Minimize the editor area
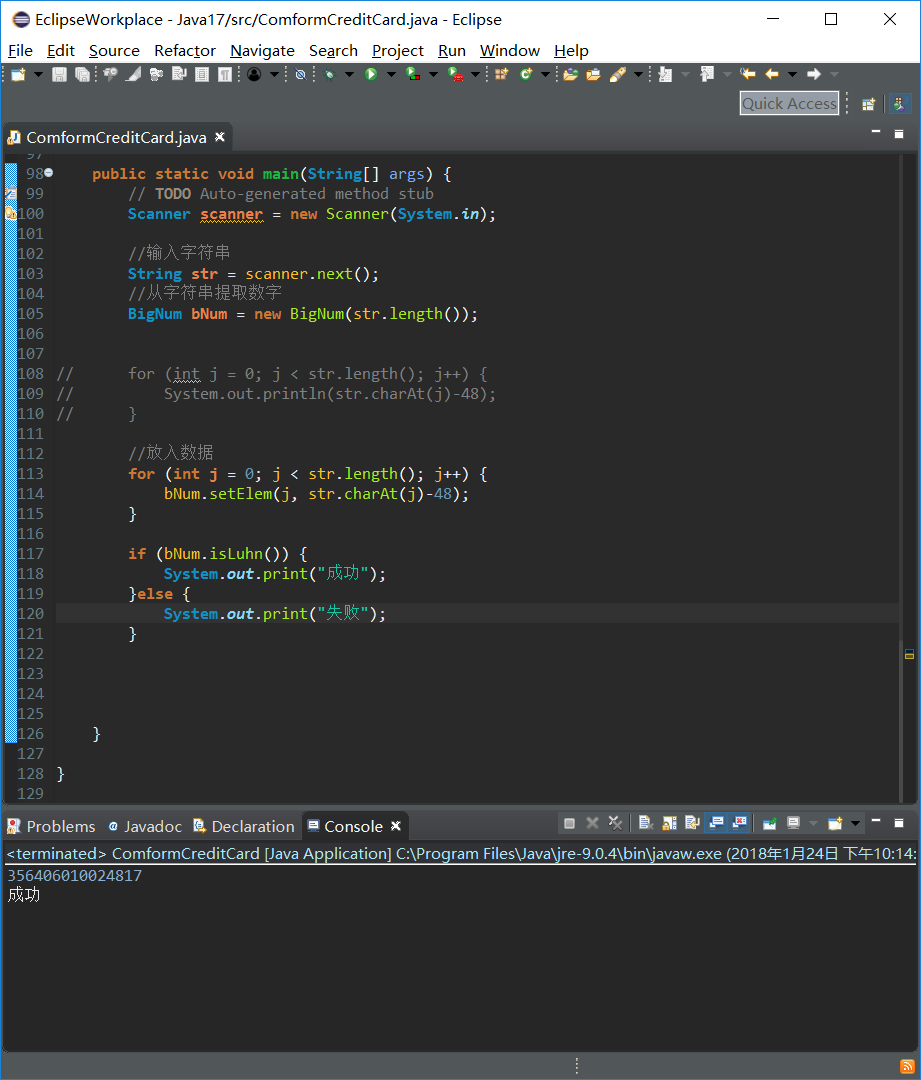Viewport: 921px width, 1080px height. click(876, 132)
